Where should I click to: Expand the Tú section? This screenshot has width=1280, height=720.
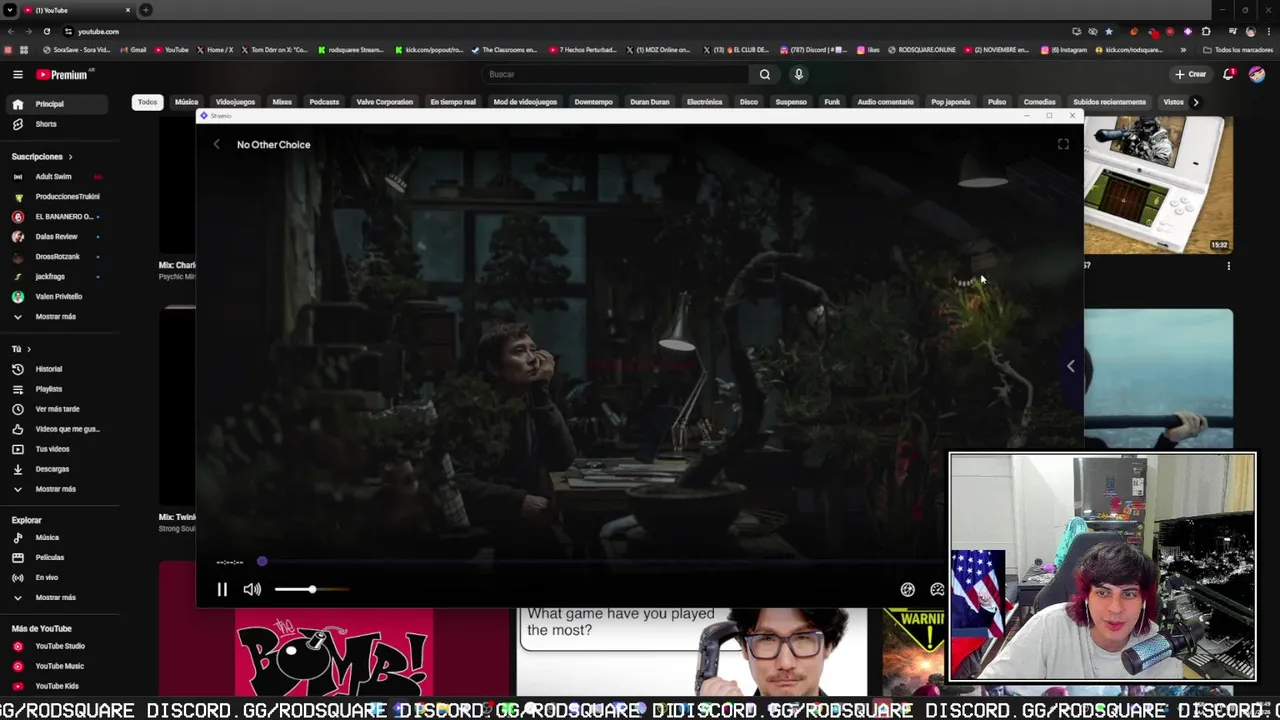(21, 349)
